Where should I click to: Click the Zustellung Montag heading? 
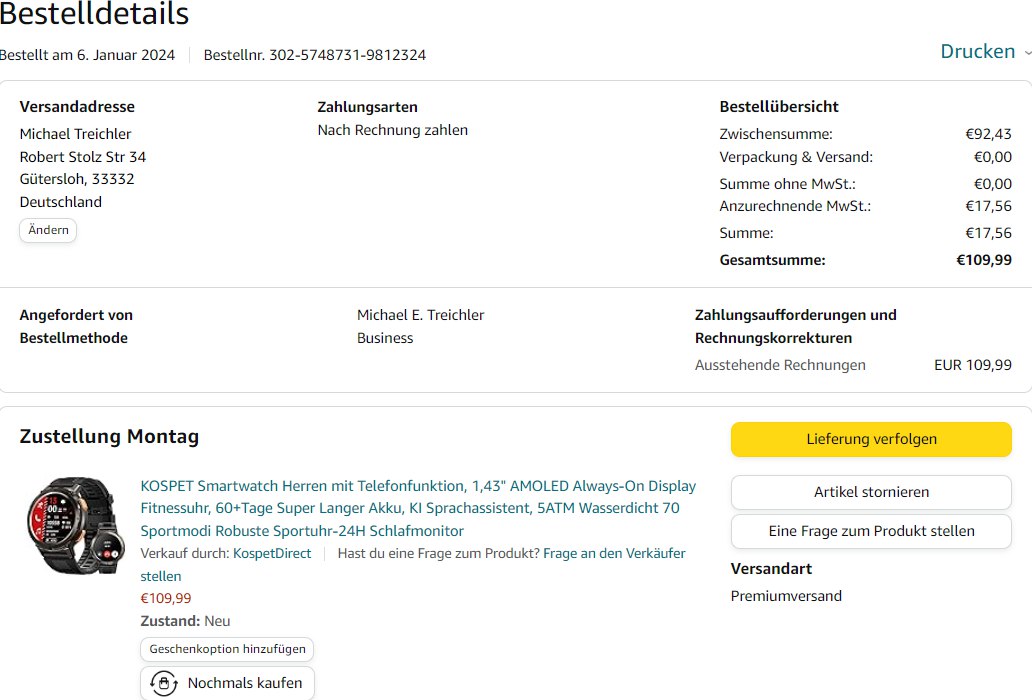click(109, 436)
